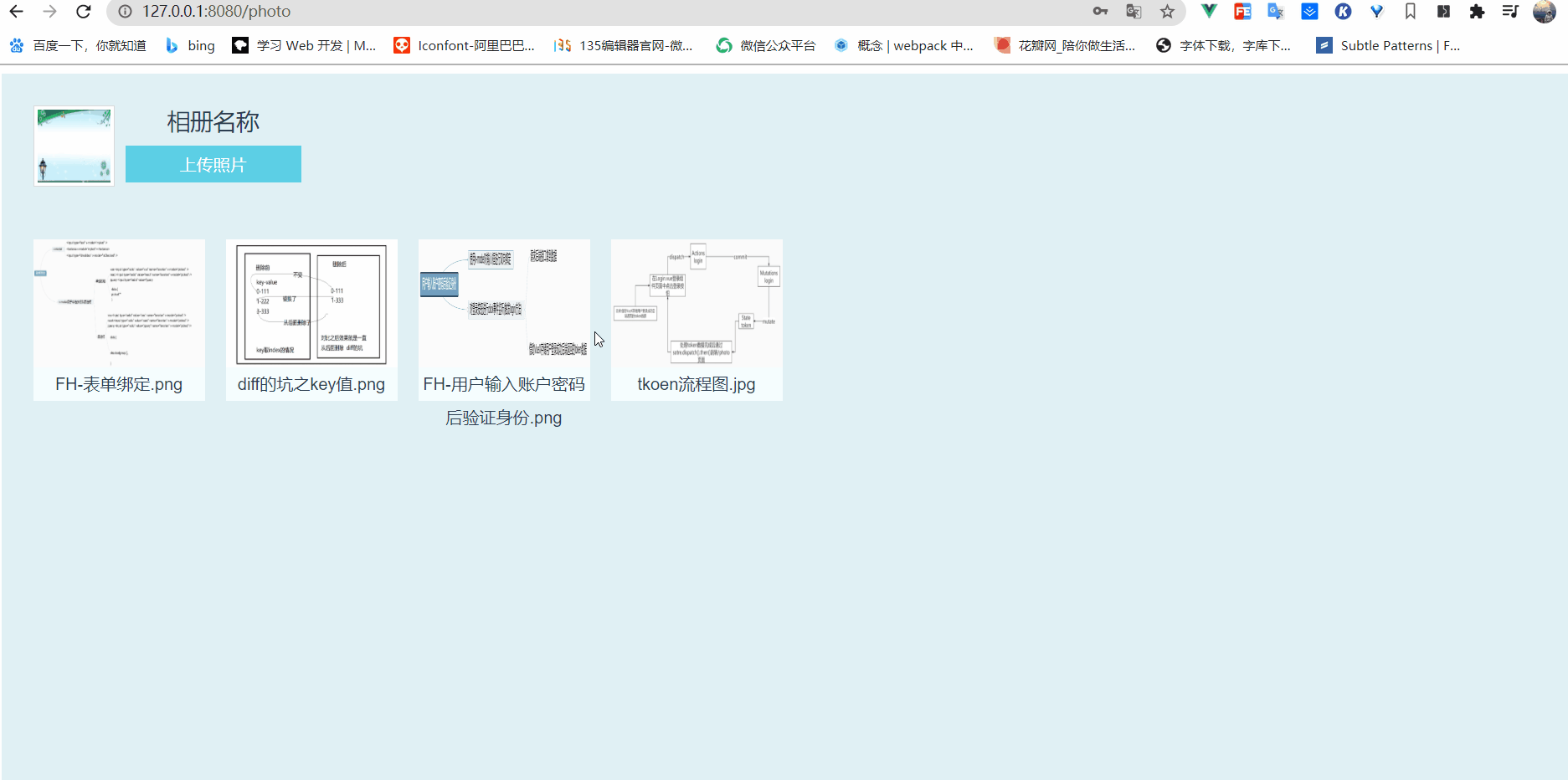This screenshot has width=1568, height=780.
Task: Go back using browser back arrow
Action: pyautogui.click(x=16, y=12)
